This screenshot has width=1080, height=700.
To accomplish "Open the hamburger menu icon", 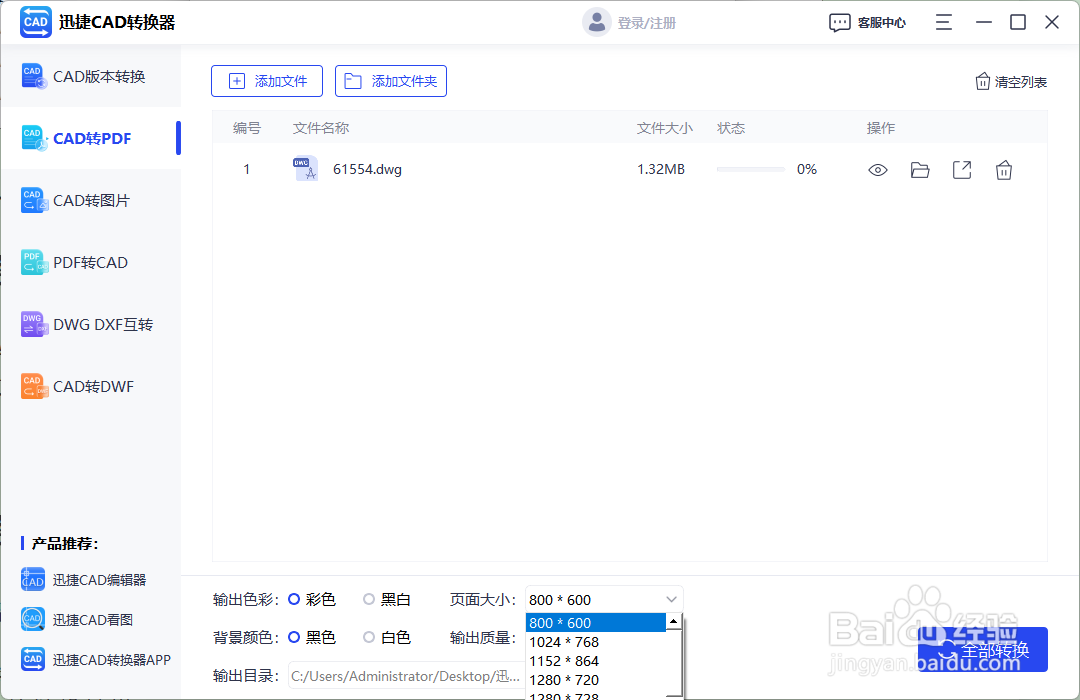I will [944, 23].
